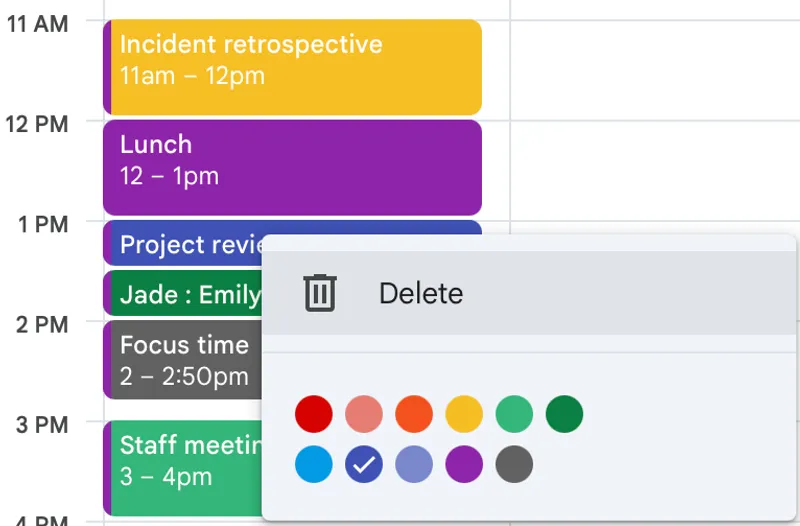Viewport: 800px width, 526px height.
Task: Pick the light pink flamingo swatch
Action: coord(364,414)
